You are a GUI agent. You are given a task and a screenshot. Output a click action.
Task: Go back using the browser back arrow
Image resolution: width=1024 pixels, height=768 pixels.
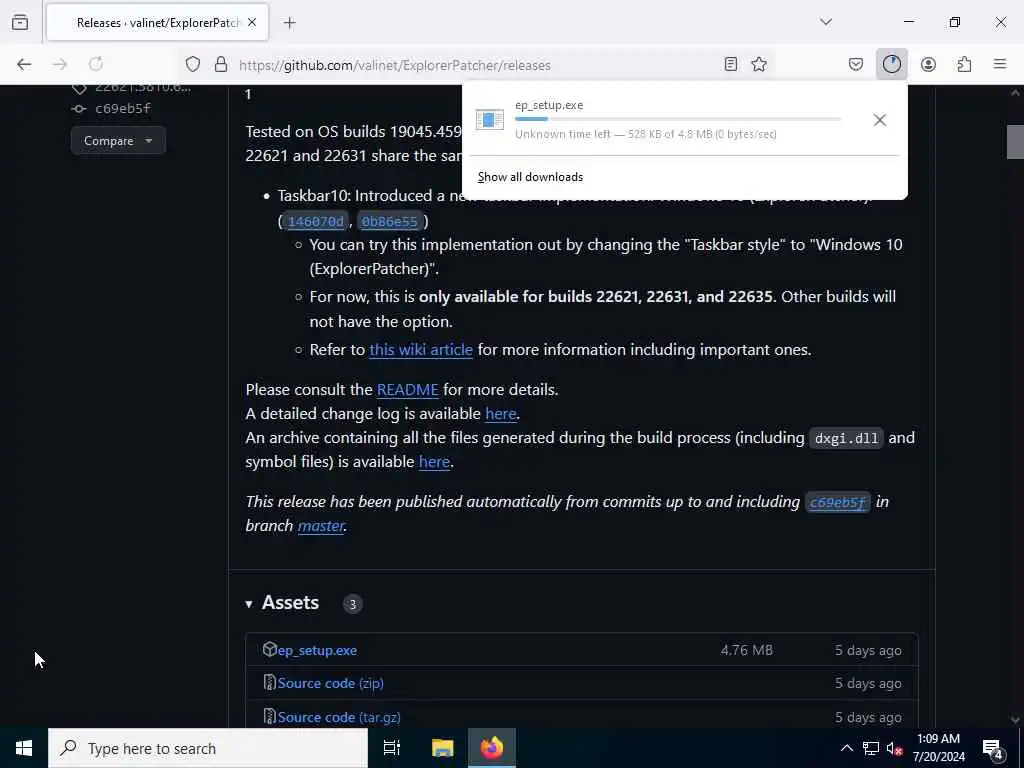click(24, 64)
